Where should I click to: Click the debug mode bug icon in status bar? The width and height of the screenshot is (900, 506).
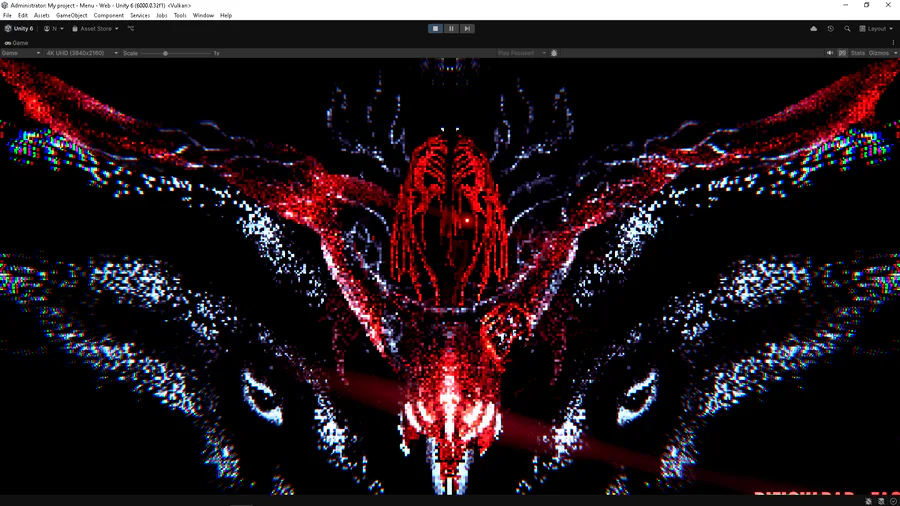pyautogui.click(x=868, y=501)
